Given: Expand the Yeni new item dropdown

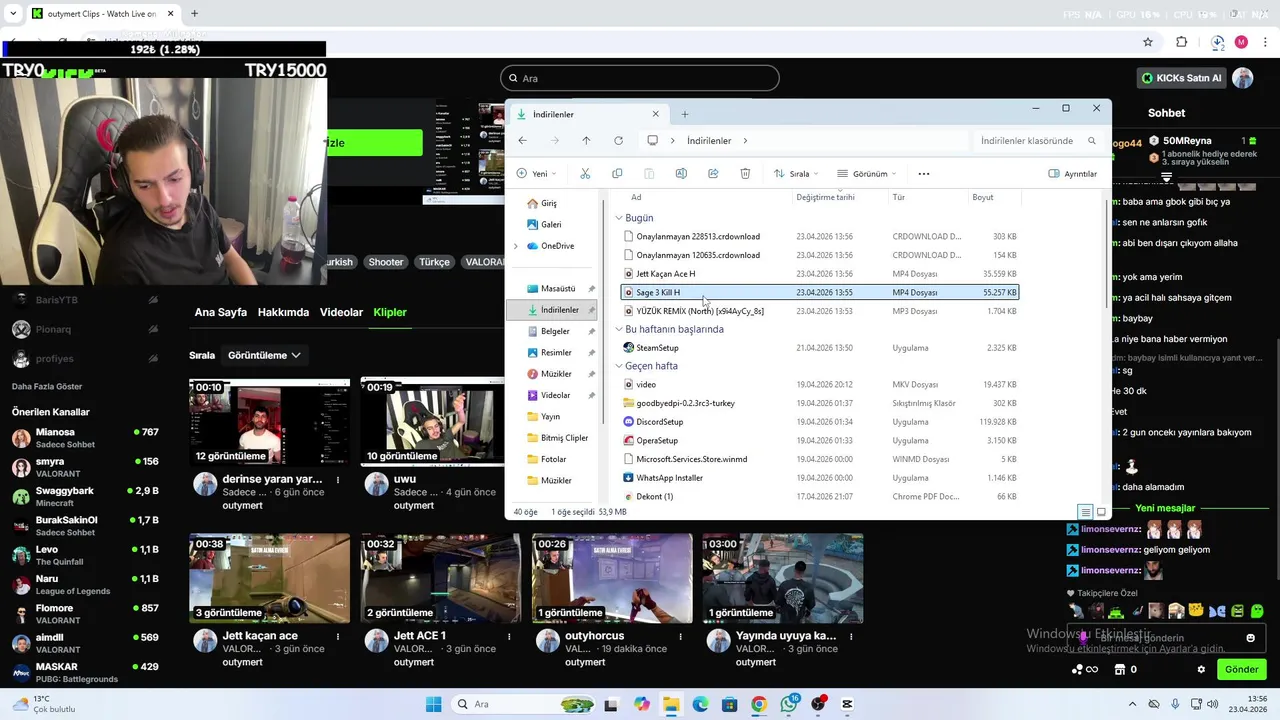Looking at the screenshot, I should click(537, 173).
